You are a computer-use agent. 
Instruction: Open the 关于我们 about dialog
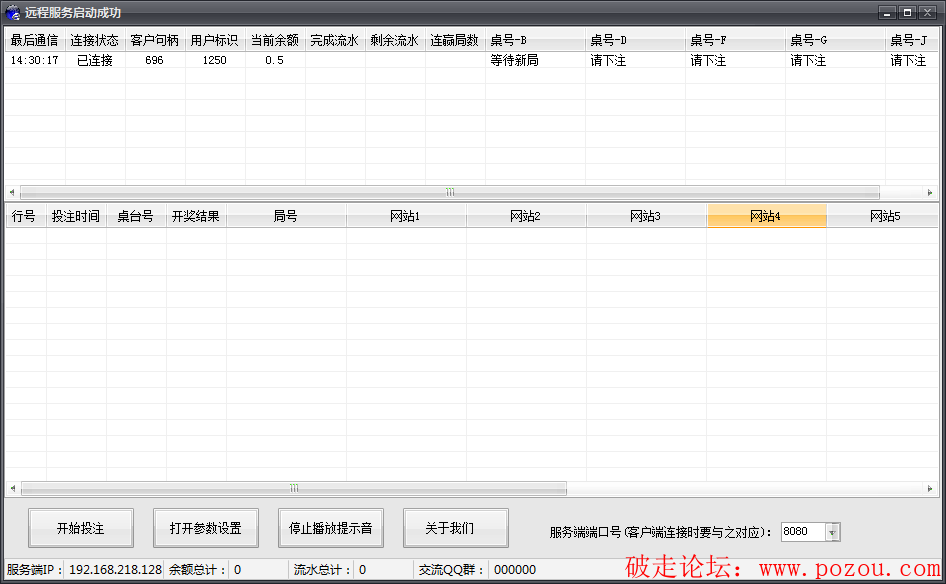click(x=456, y=528)
